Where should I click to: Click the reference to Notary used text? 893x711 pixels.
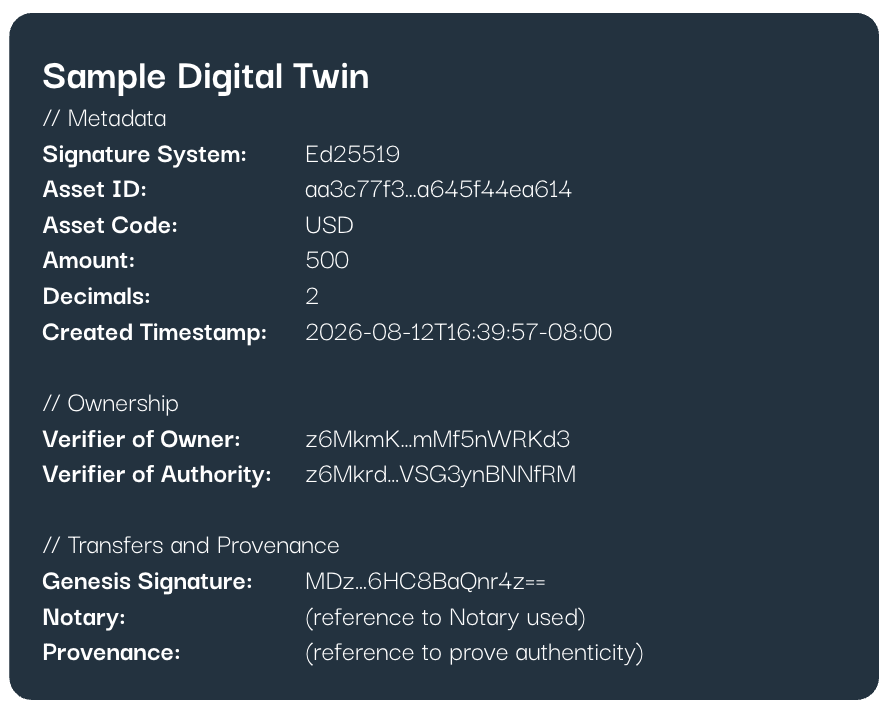[445, 618]
